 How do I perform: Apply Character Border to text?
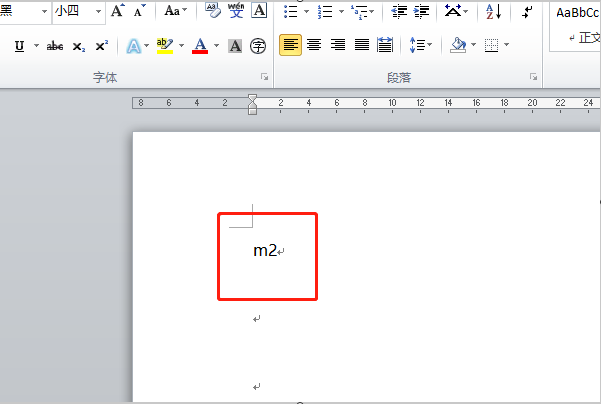click(x=259, y=11)
